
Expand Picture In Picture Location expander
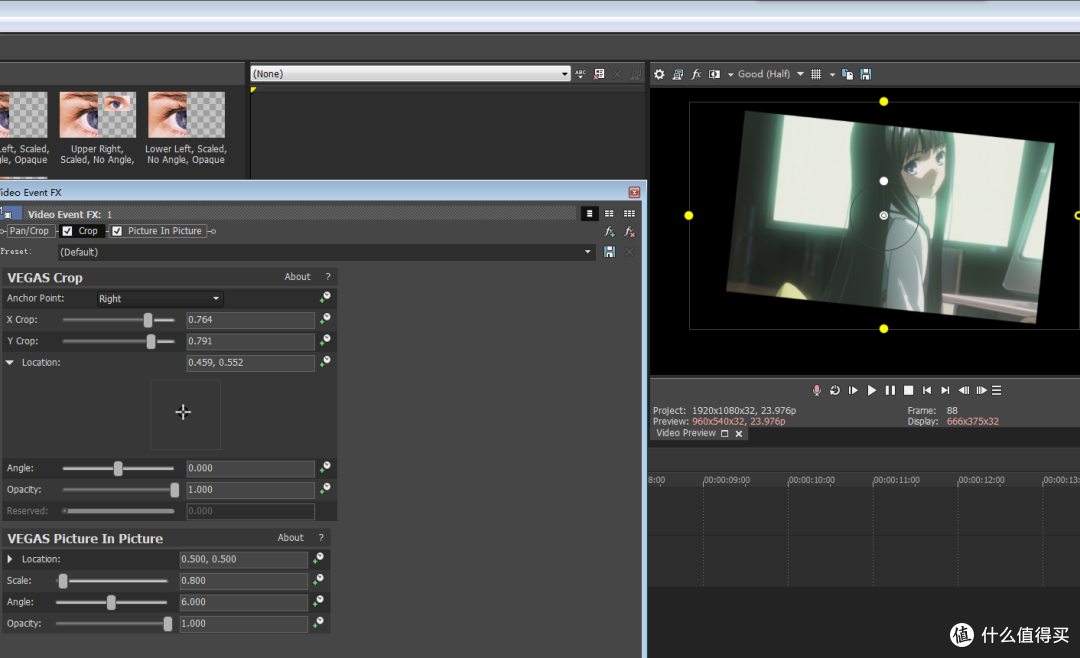[10, 559]
